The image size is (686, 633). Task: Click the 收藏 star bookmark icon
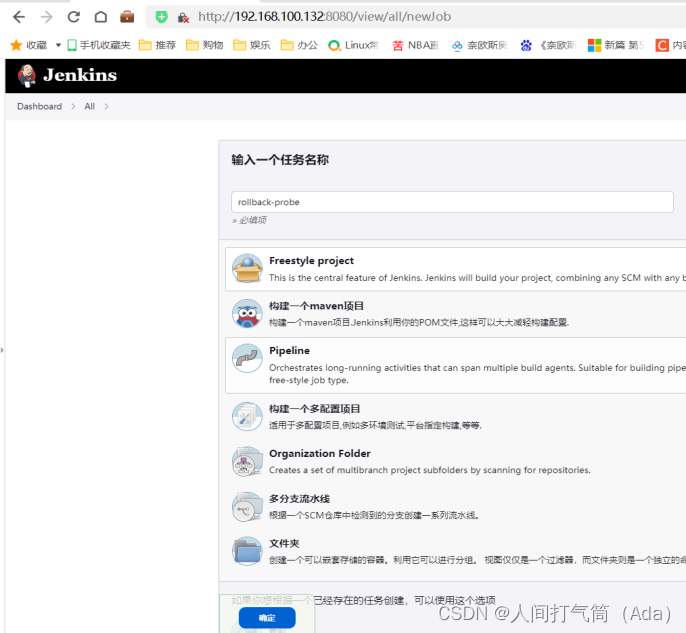pyautogui.click(x=16, y=45)
